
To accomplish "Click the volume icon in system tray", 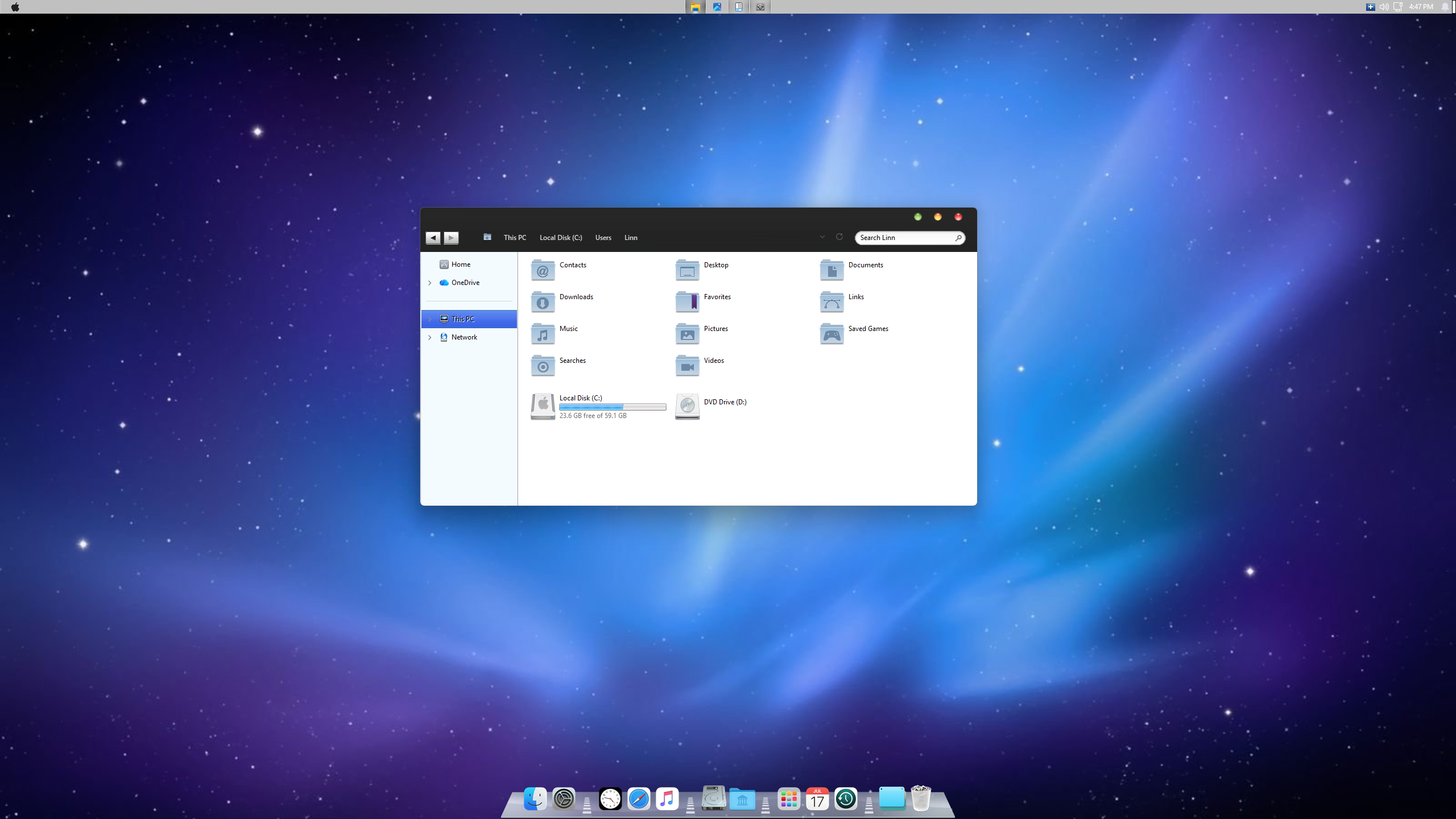I will click(1384, 7).
